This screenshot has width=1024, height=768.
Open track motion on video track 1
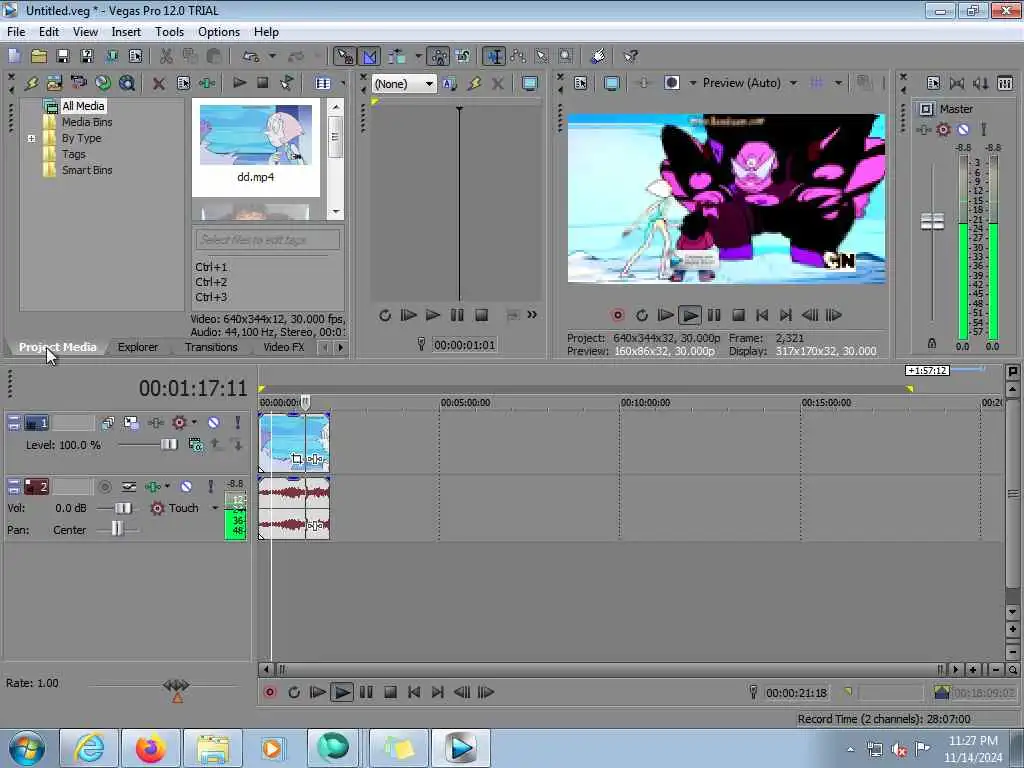click(131, 423)
